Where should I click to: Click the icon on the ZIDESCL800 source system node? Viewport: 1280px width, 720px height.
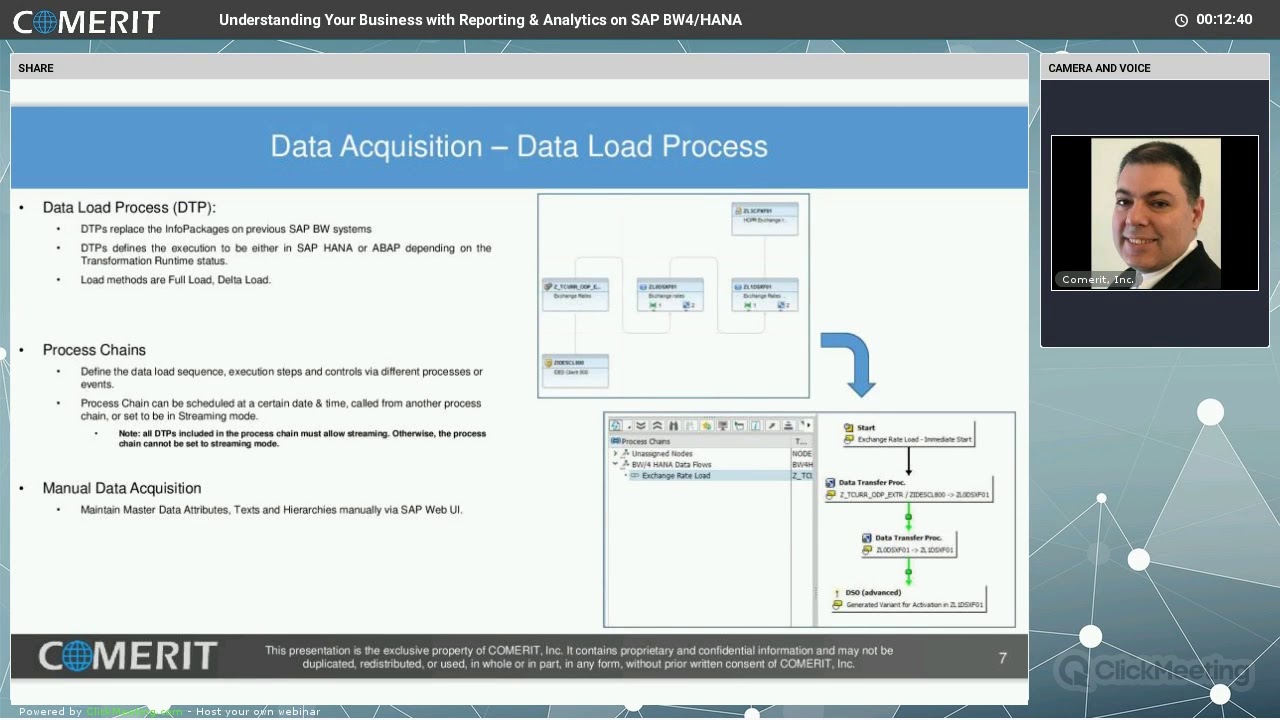pyautogui.click(x=549, y=363)
